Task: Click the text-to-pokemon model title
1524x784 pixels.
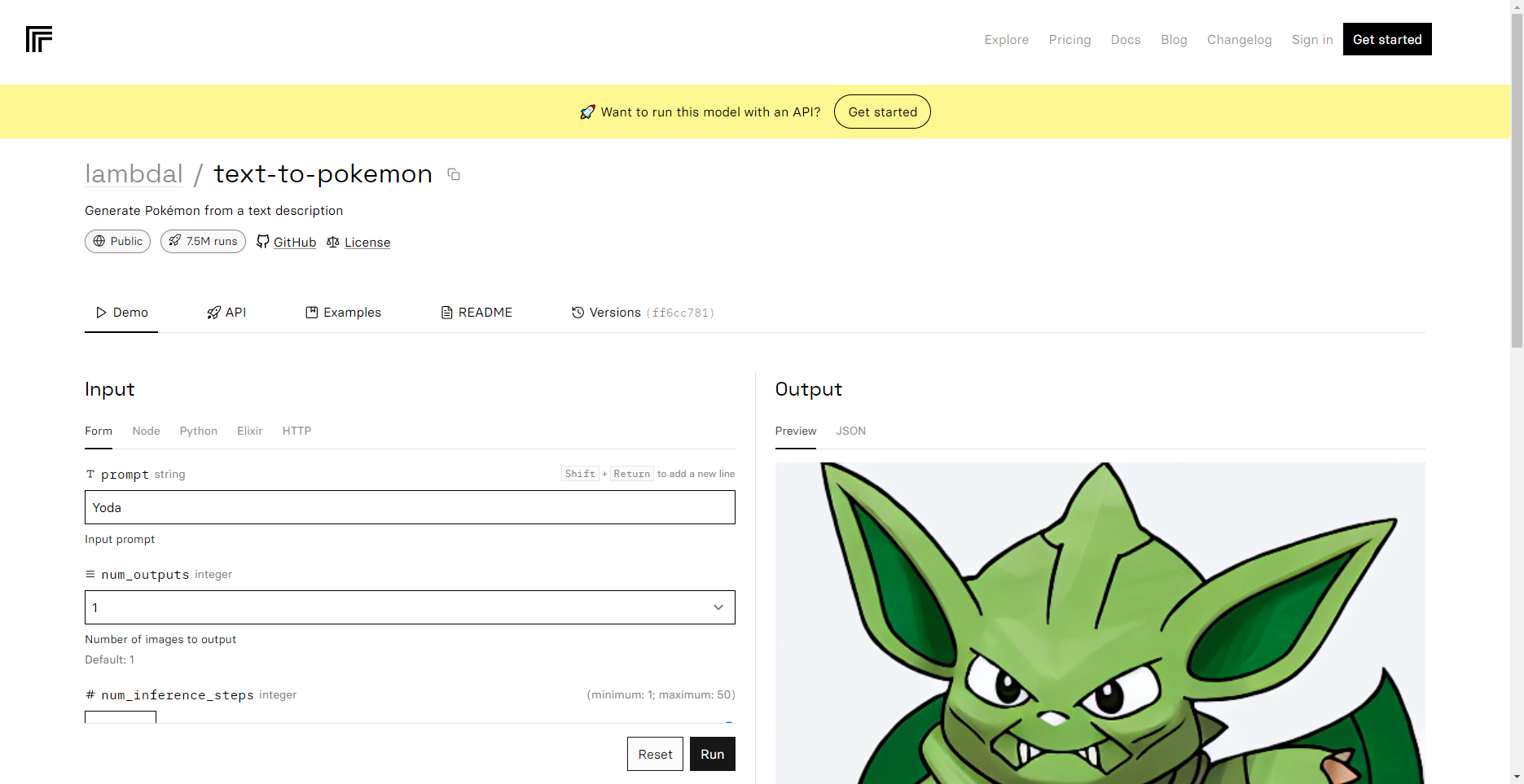Action: [323, 174]
